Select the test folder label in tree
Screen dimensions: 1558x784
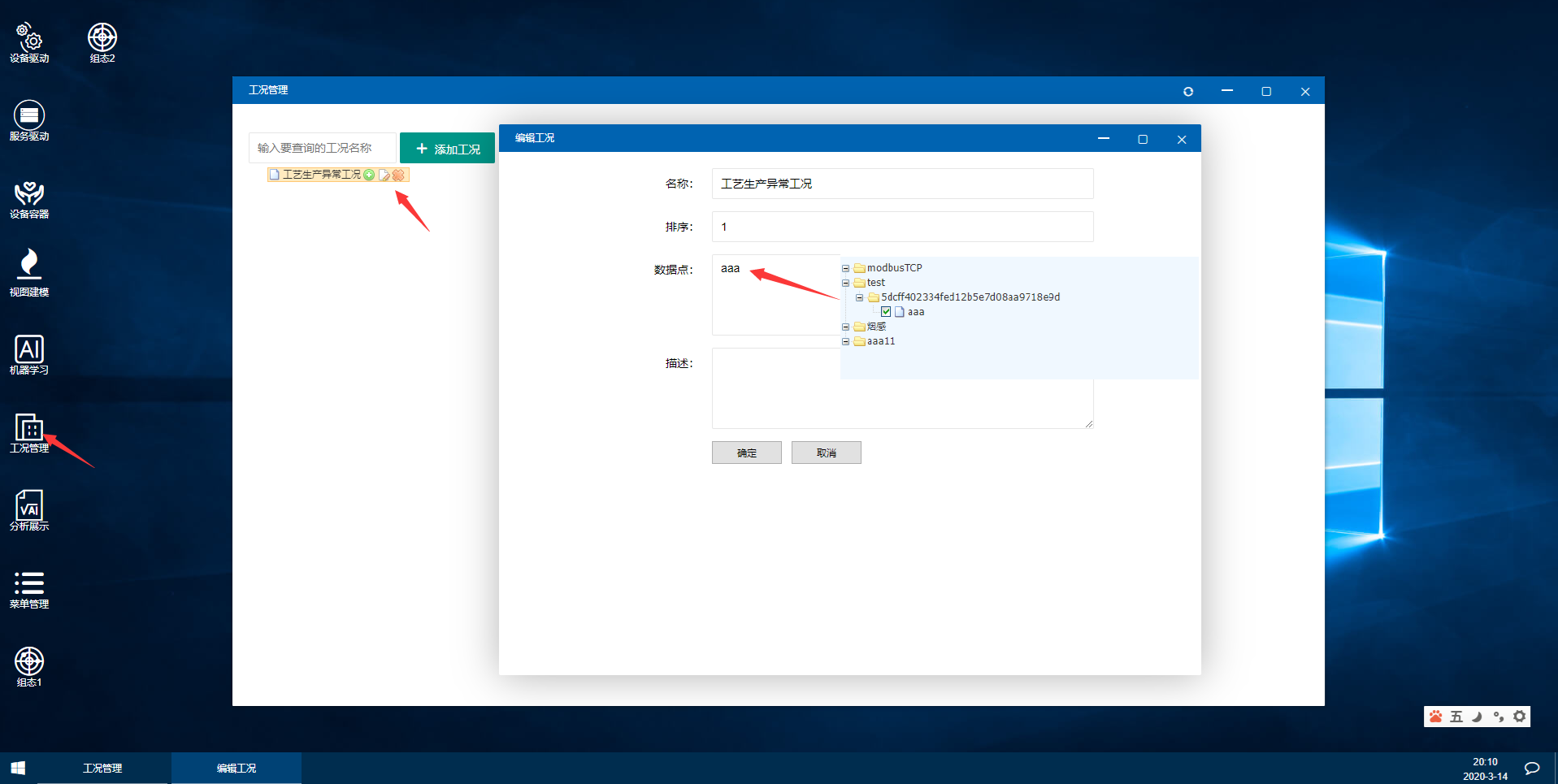pyautogui.click(x=876, y=283)
